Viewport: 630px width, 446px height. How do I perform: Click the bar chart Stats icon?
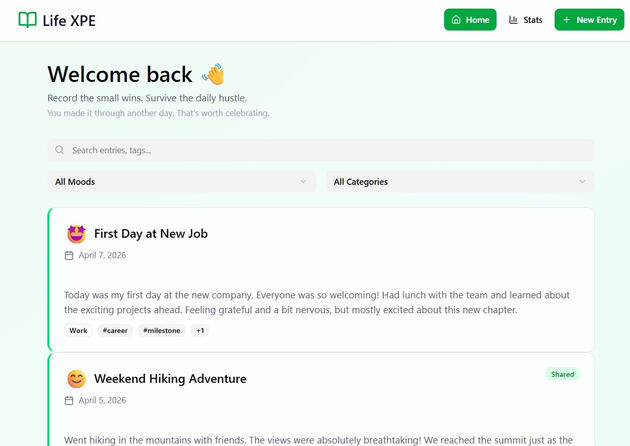[x=514, y=20]
